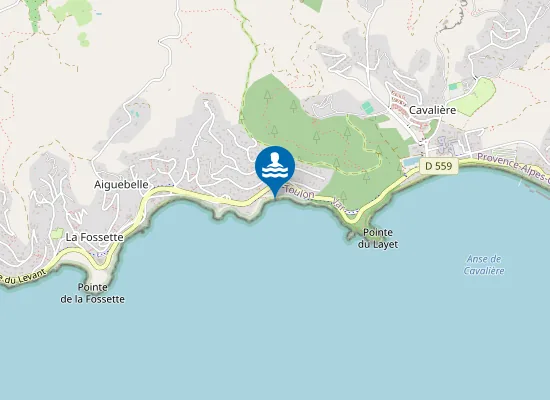Click the Pointe de la Fossette label
The height and width of the screenshot is (400, 550).
(x=93, y=293)
